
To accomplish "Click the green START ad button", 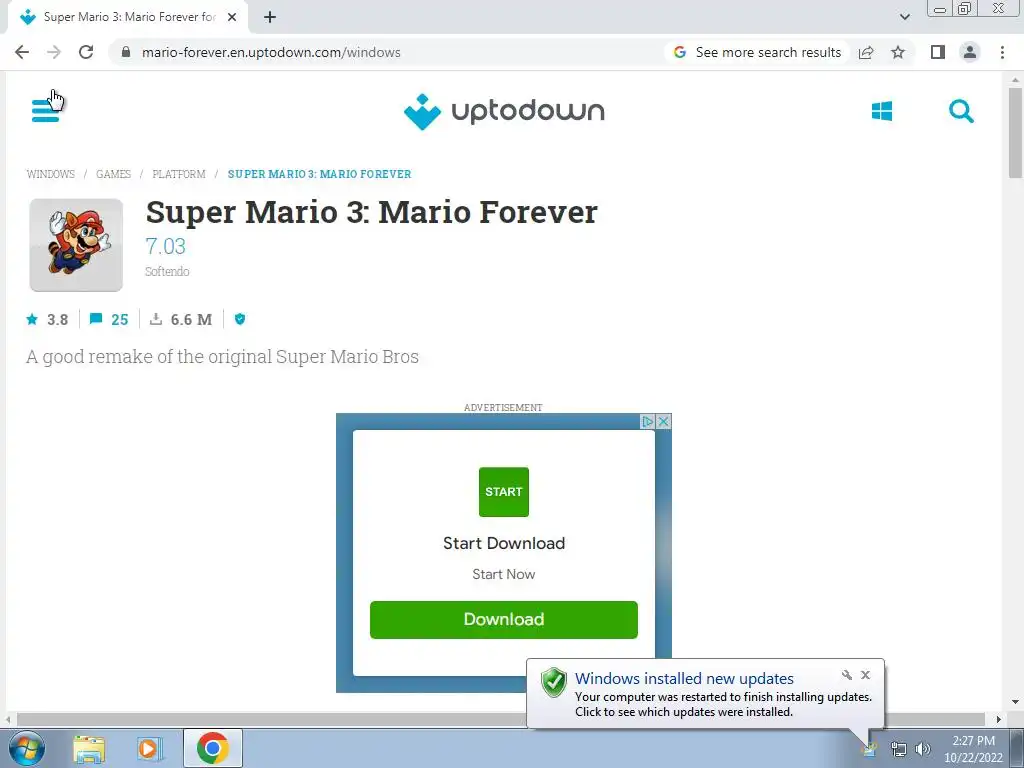I will pyautogui.click(x=504, y=492).
